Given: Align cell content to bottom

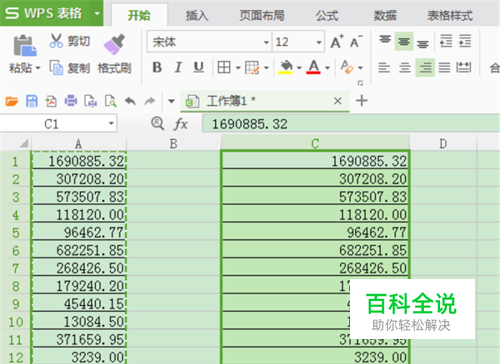Looking at the screenshot, I should click(423, 43).
